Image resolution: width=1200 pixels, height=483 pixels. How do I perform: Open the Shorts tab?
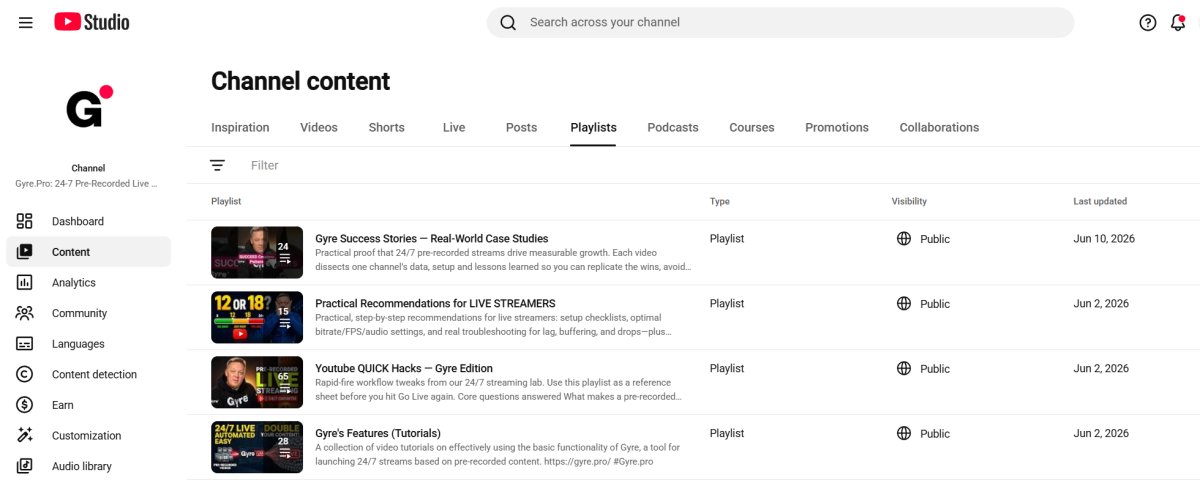click(386, 127)
